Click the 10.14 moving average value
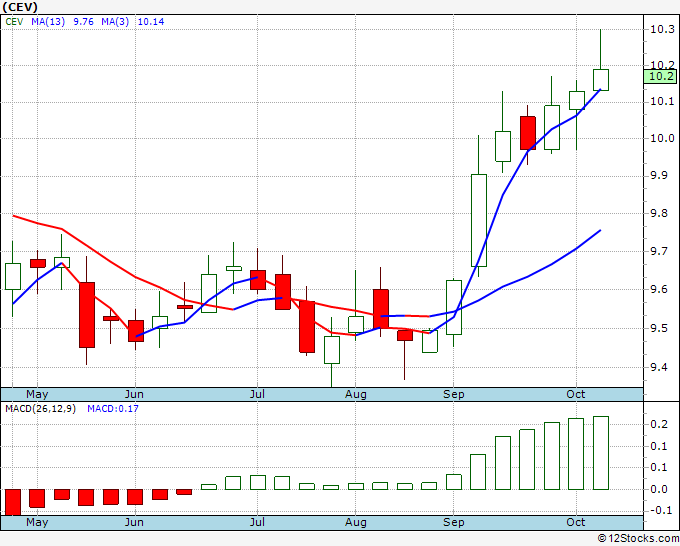 point(151,22)
